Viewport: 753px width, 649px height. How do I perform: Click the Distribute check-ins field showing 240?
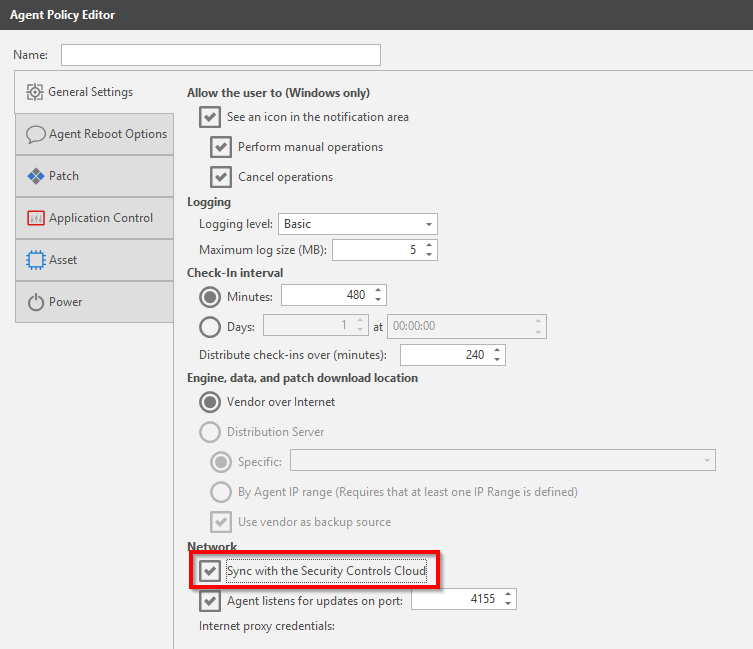coord(453,355)
